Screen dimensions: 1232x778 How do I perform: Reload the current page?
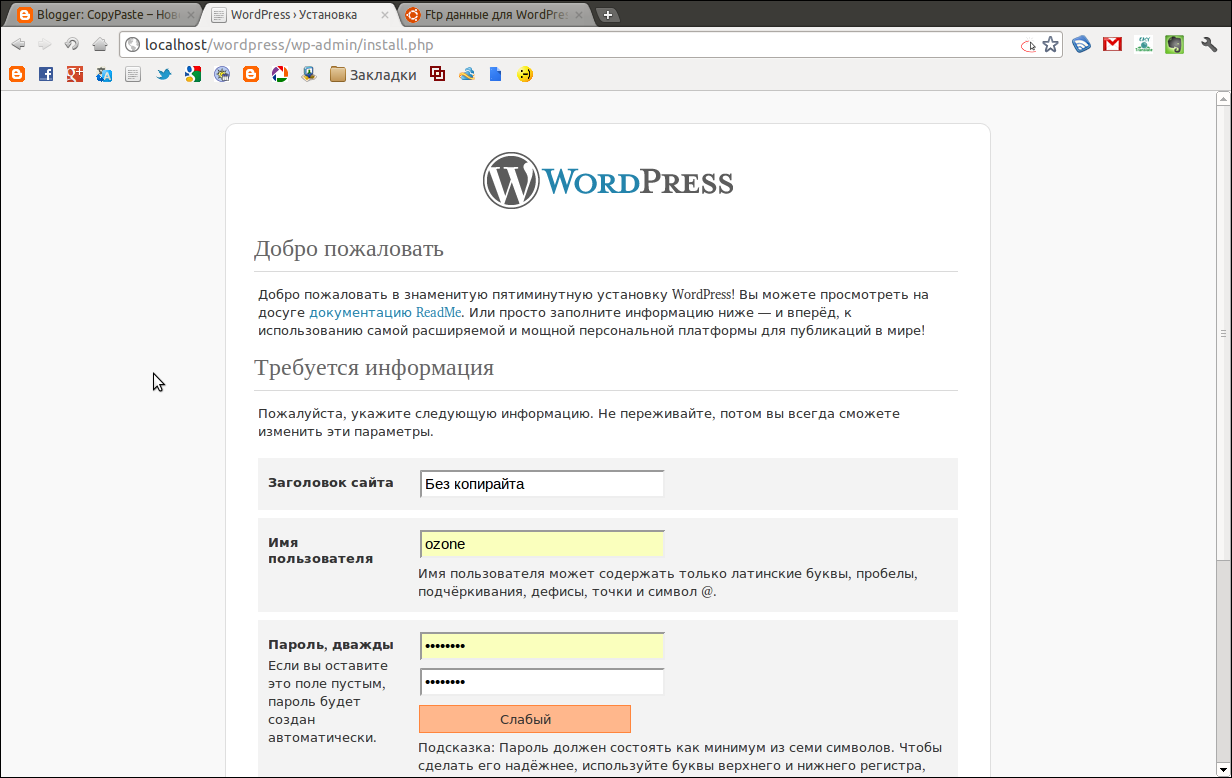pyautogui.click(x=70, y=44)
